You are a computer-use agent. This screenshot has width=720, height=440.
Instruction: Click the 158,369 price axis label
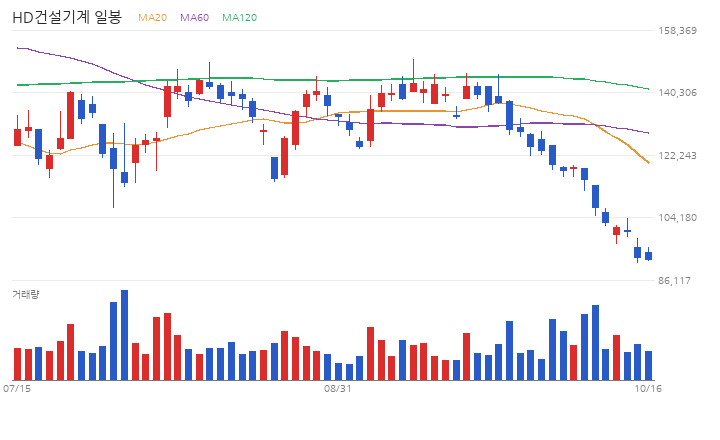677,30
